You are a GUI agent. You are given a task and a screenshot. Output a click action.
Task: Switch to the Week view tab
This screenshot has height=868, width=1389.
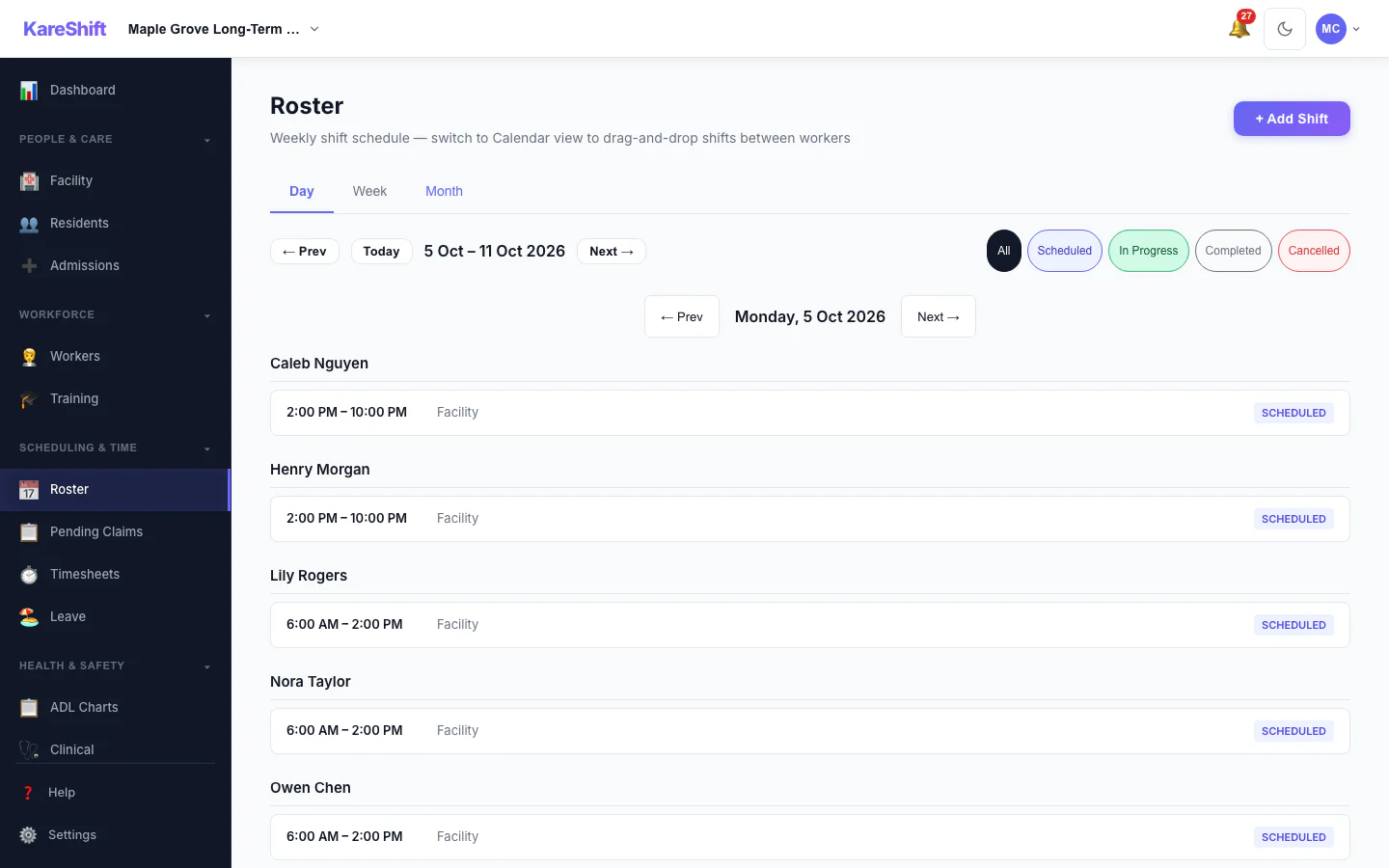pos(369,191)
